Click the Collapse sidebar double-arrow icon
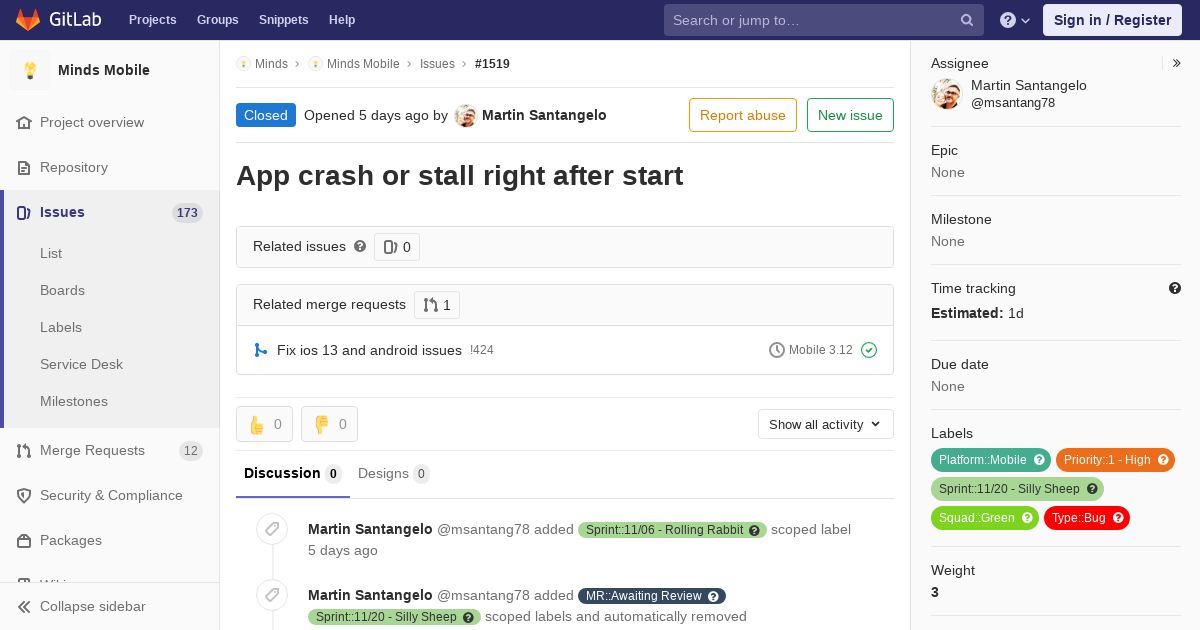The height and width of the screenshot is (630, 1200). pos(24,606)
